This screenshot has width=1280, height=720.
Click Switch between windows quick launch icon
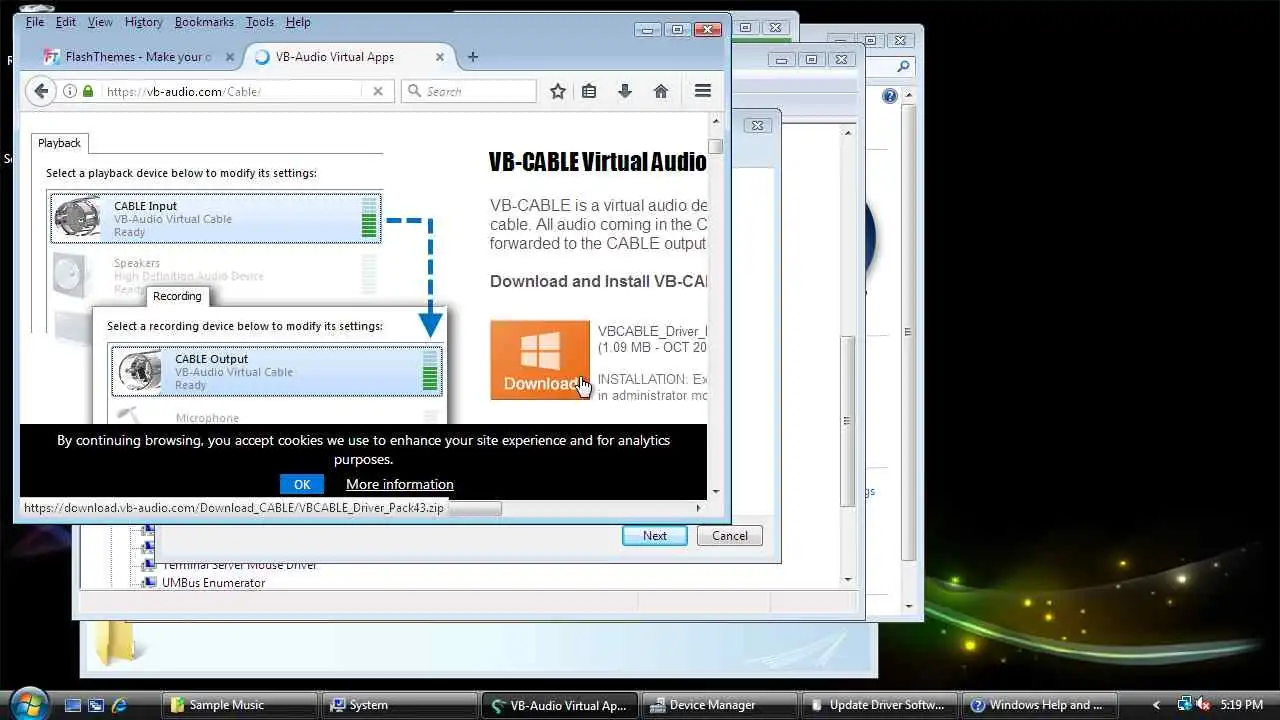(96, 705)
